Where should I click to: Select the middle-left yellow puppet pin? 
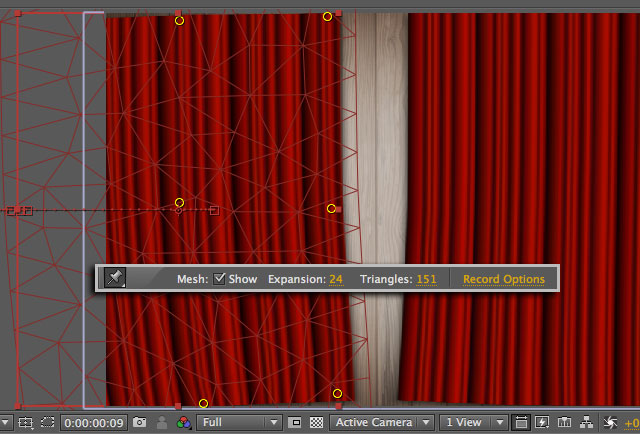coord(179,203)
